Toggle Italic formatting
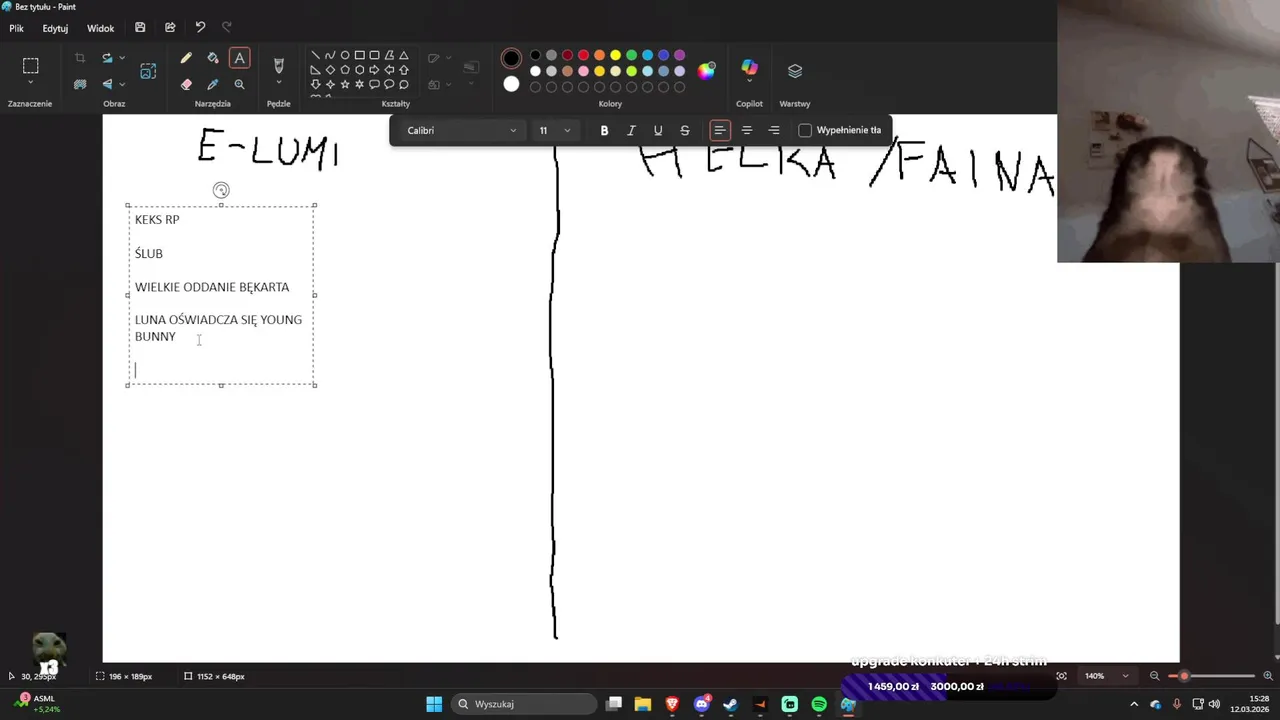Viewport: 1280px width, 720px height. click(x=631, y=130)
